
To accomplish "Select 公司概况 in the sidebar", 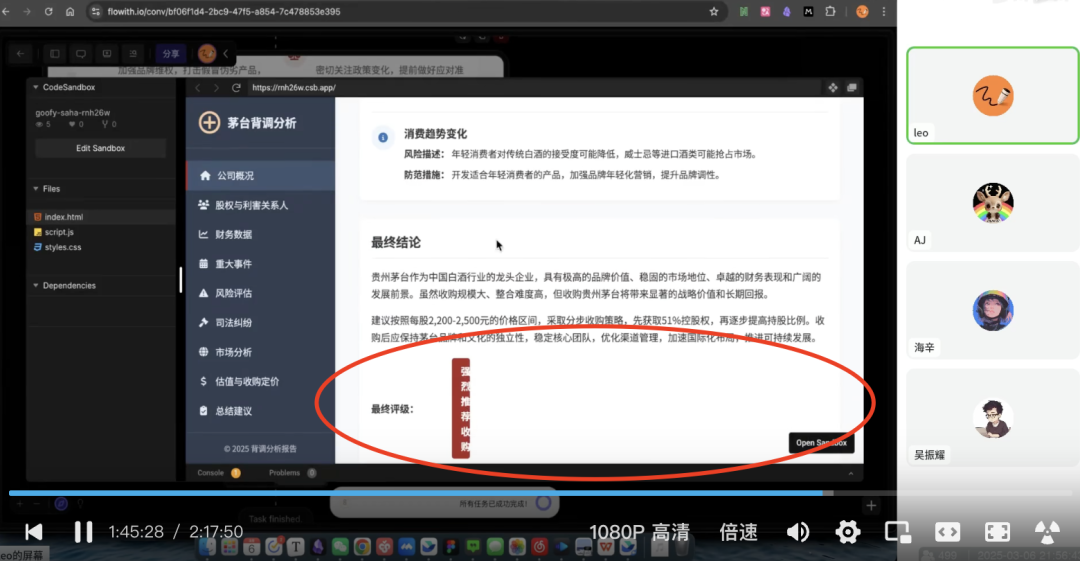I will [260, 176].
